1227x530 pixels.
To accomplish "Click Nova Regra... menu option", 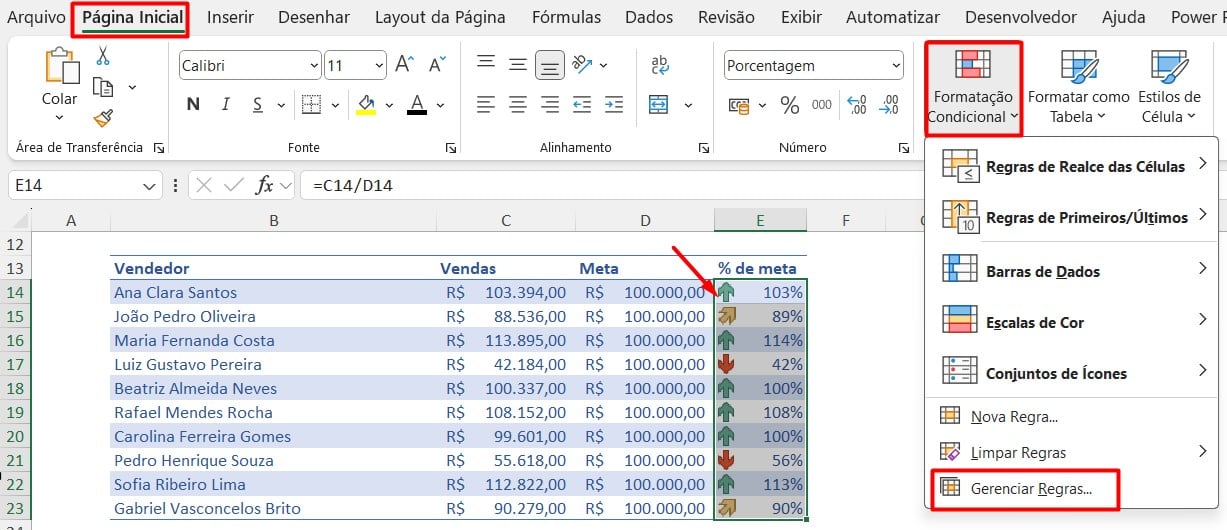I will tap(1013, 416).
